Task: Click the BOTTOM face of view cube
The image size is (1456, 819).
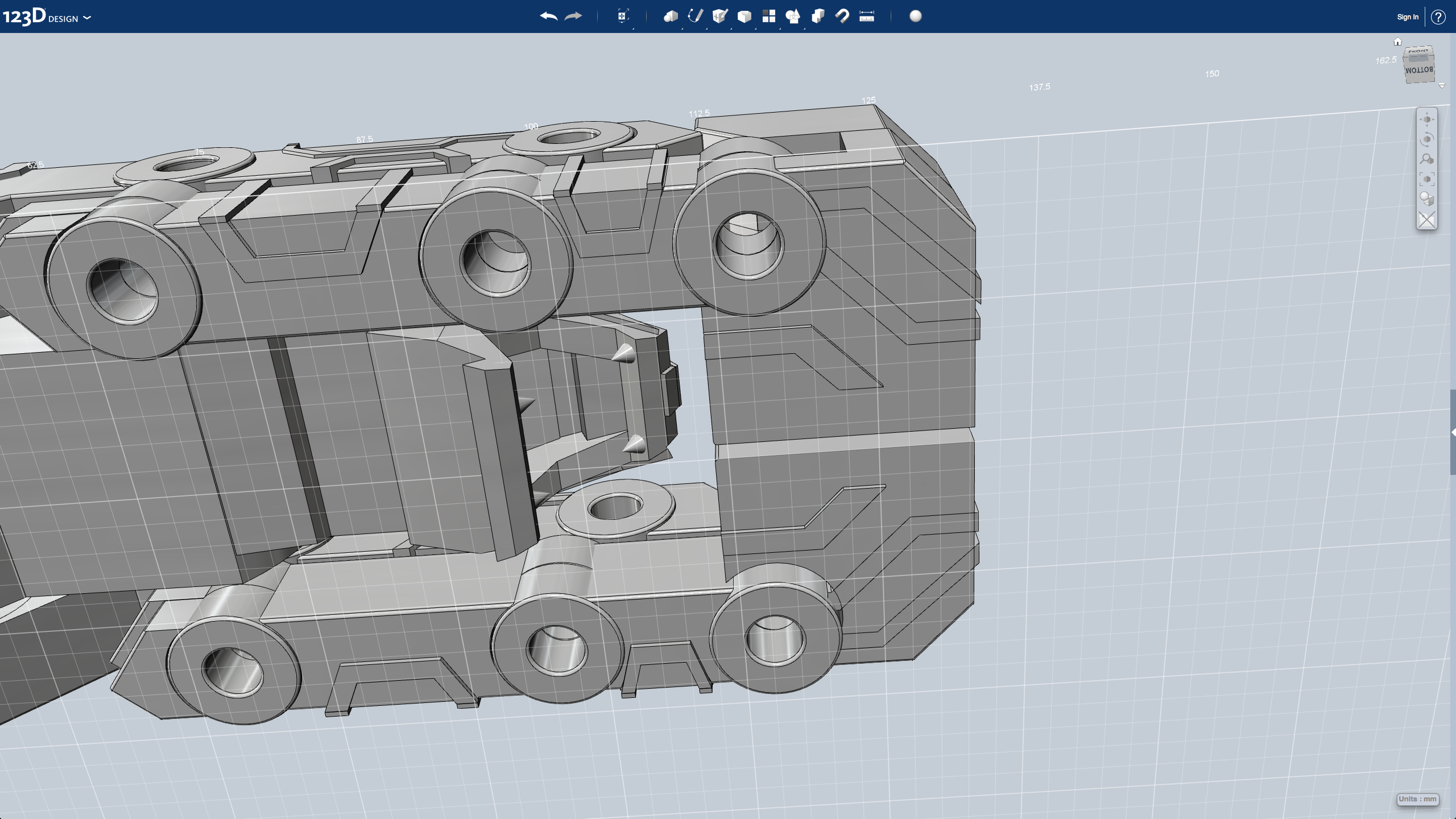Action: [1418, 71]
